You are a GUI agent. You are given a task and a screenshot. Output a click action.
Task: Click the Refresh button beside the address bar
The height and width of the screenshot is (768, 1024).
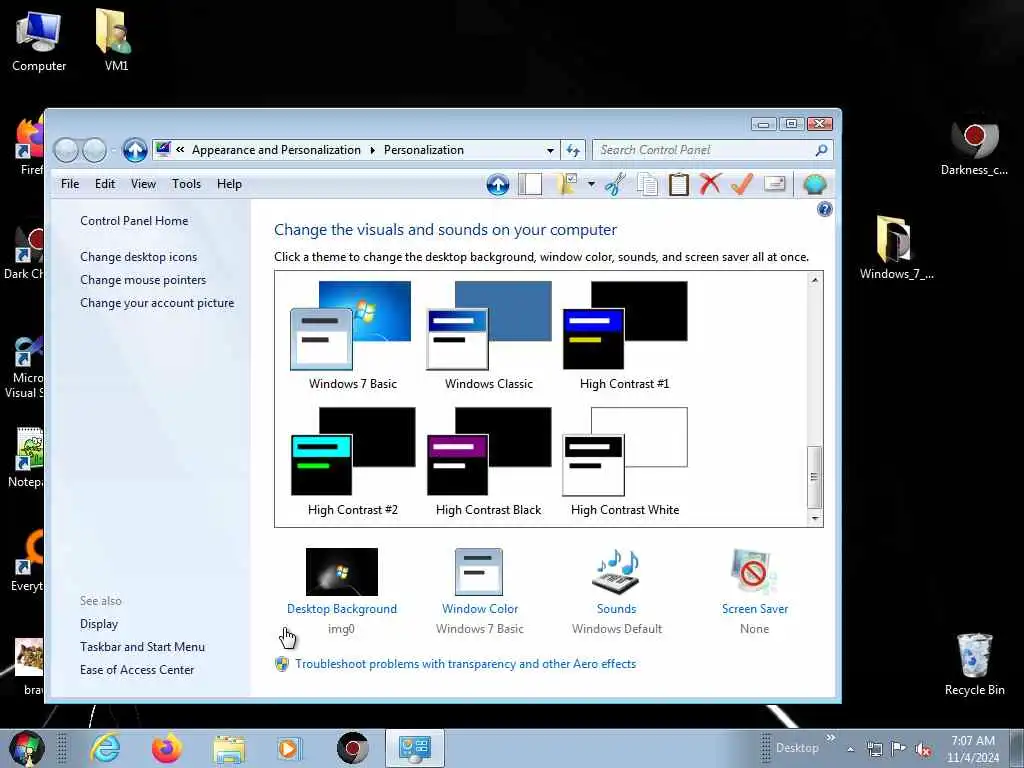tap(573, 150)
